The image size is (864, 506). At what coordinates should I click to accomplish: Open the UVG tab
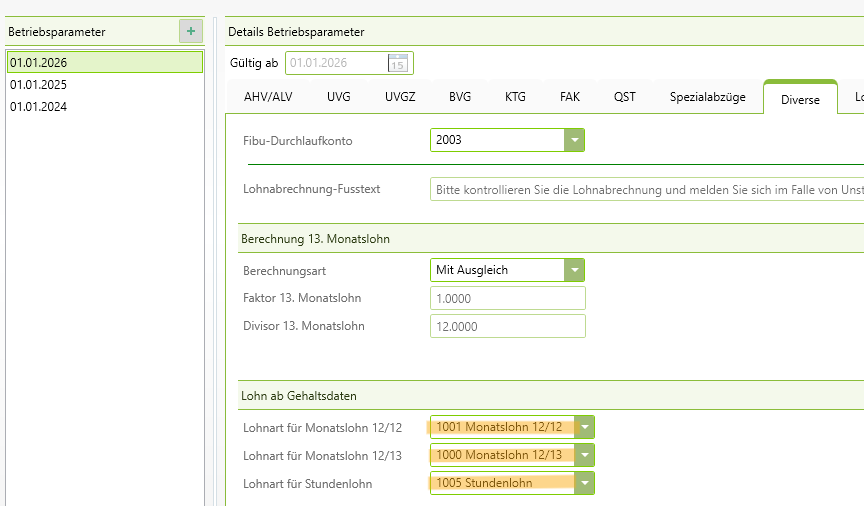point(338,98)
